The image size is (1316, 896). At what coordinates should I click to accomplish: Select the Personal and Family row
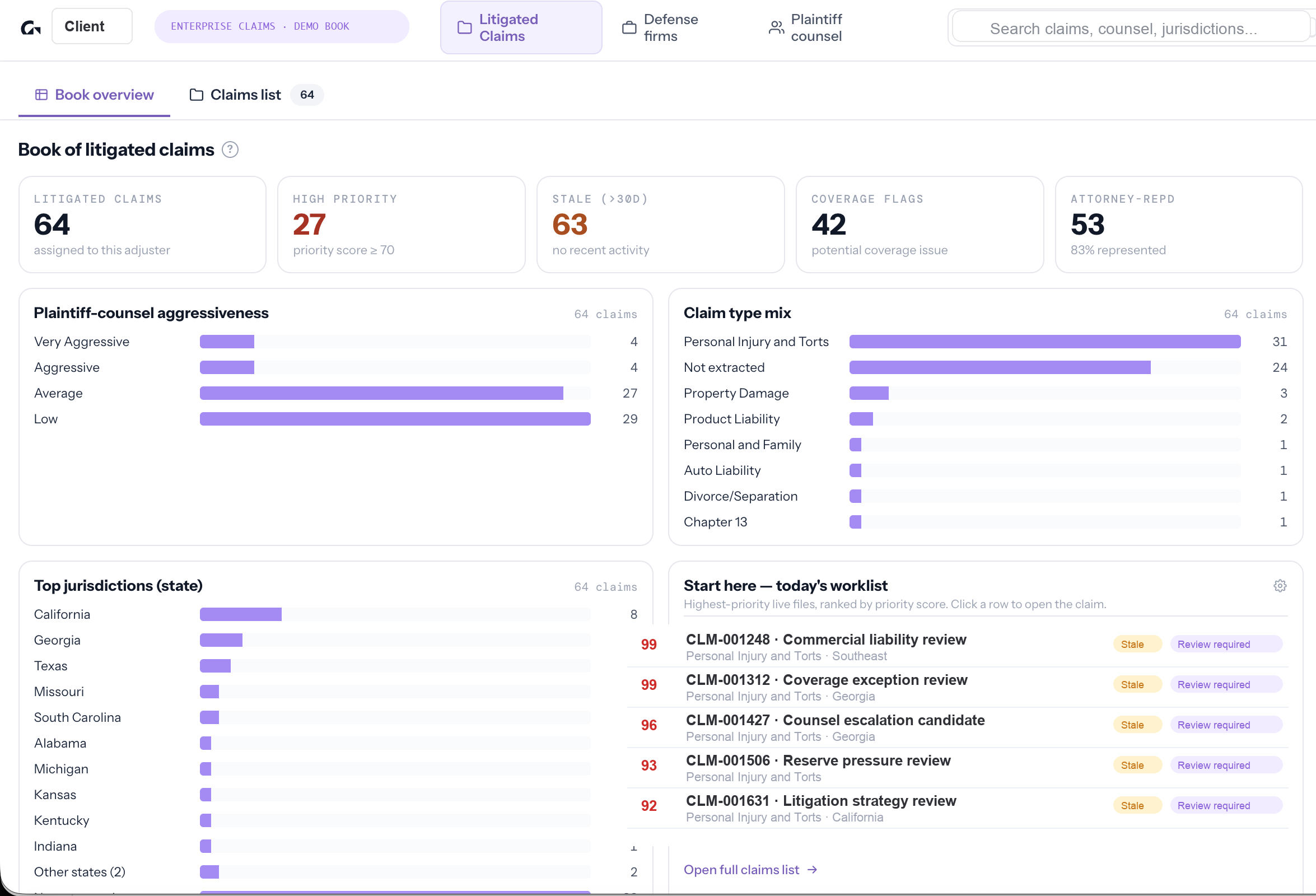pyautogui.click(x=984, y=445)
